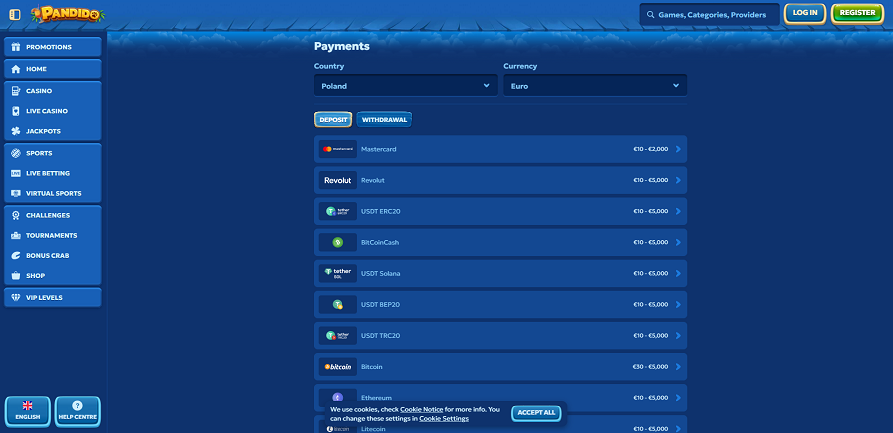
Task: Click the Mastercard logo thumbnail
Action: tap(338, 149)
